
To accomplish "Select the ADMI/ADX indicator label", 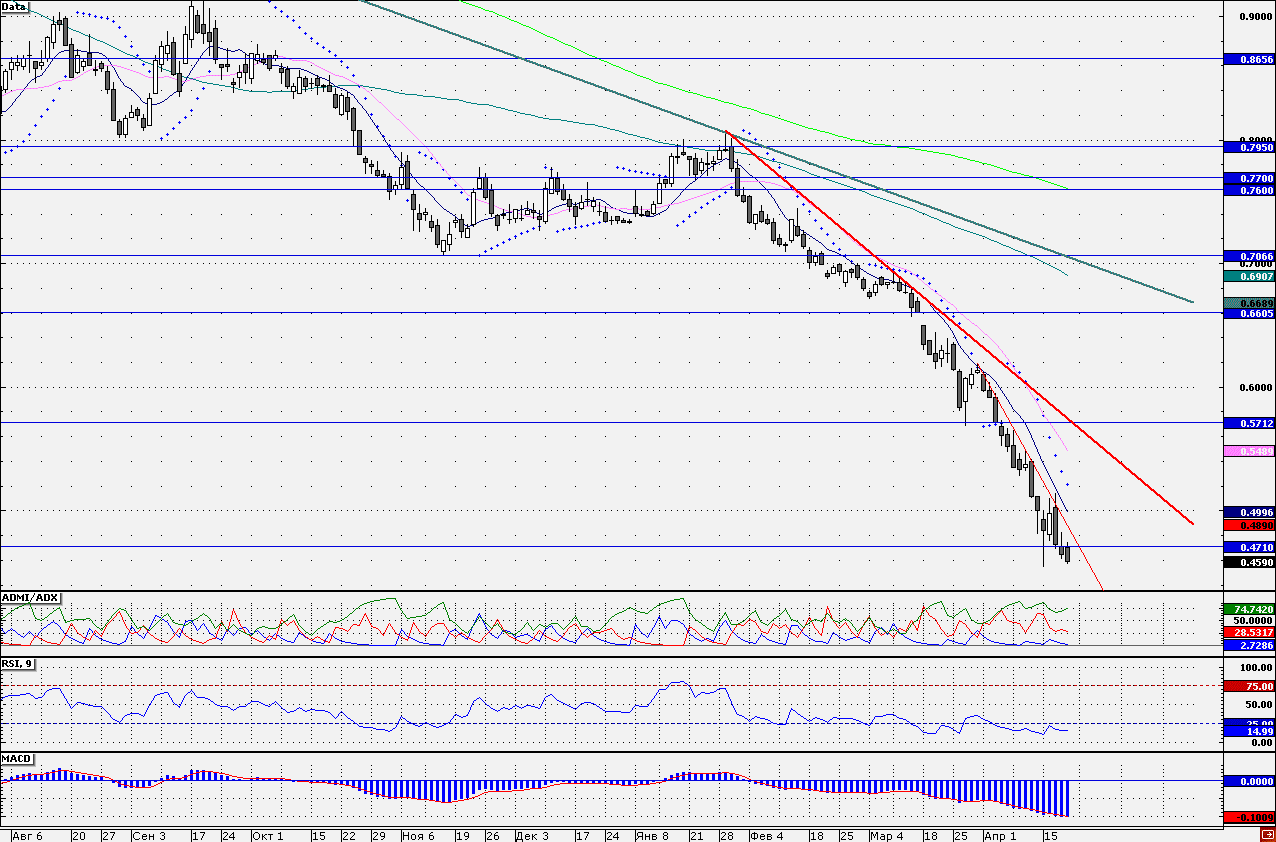I will click(30, 598).
